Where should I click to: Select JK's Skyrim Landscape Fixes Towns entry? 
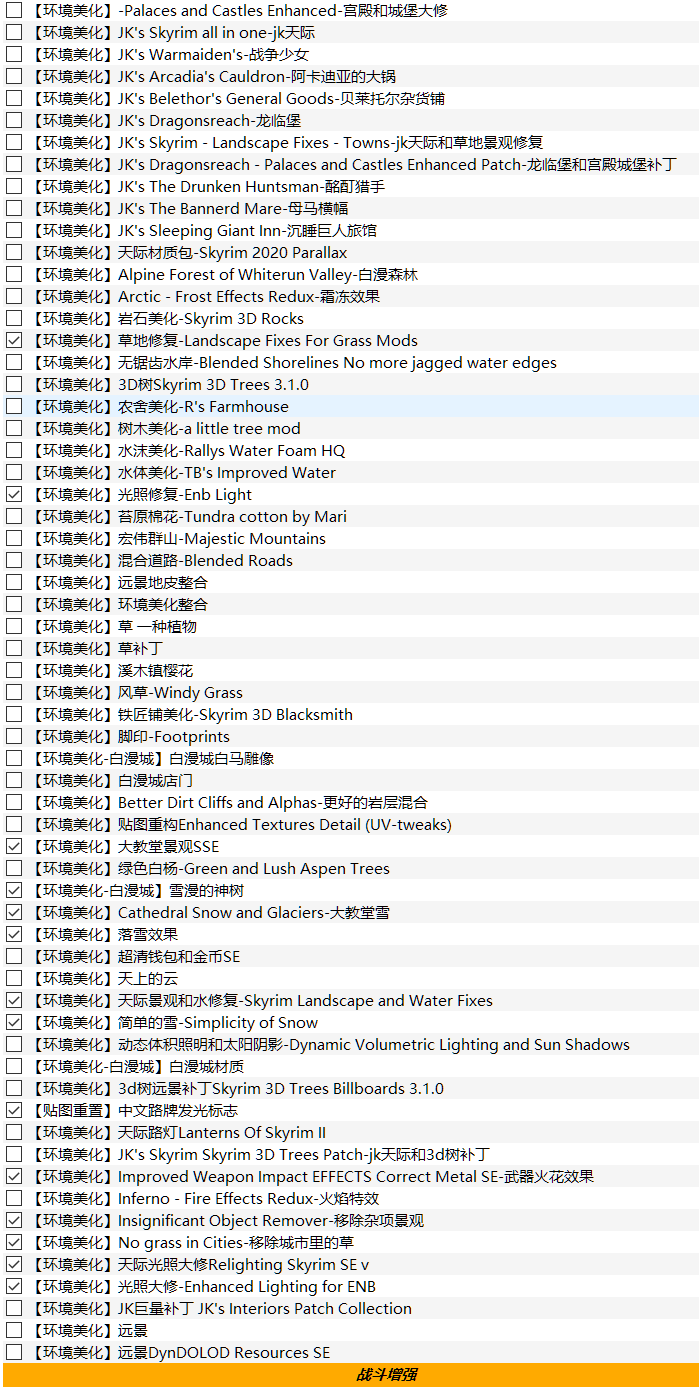287,142
